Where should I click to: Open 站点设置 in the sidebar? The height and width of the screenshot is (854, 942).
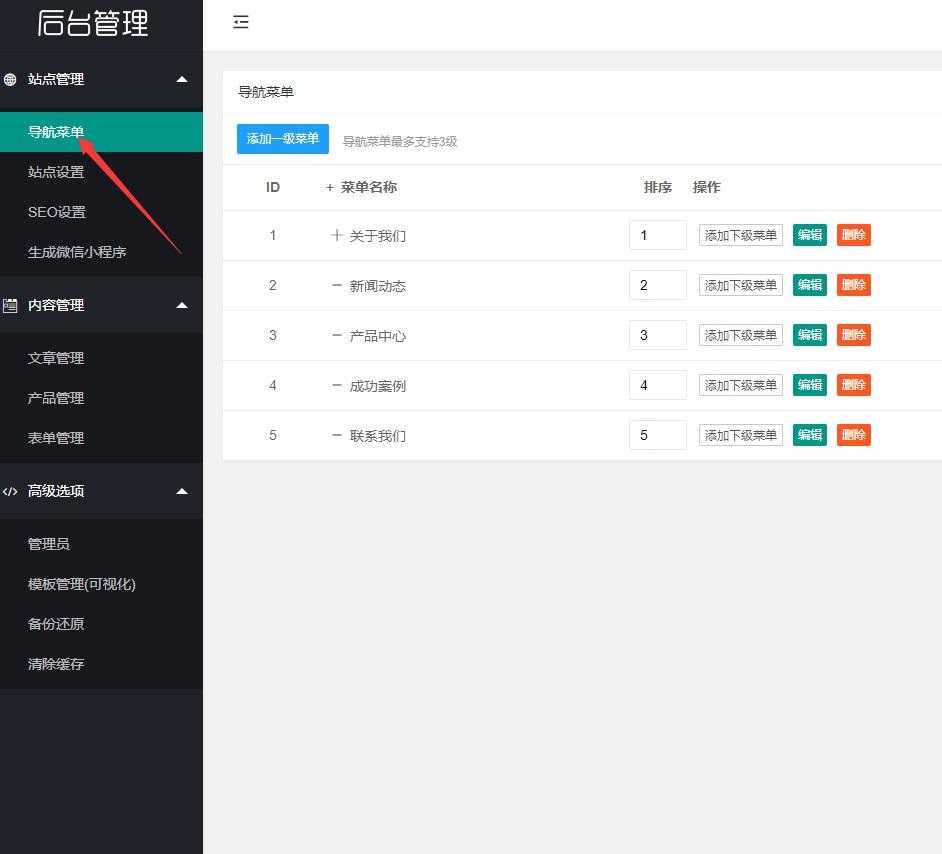[x=102, y=172]
